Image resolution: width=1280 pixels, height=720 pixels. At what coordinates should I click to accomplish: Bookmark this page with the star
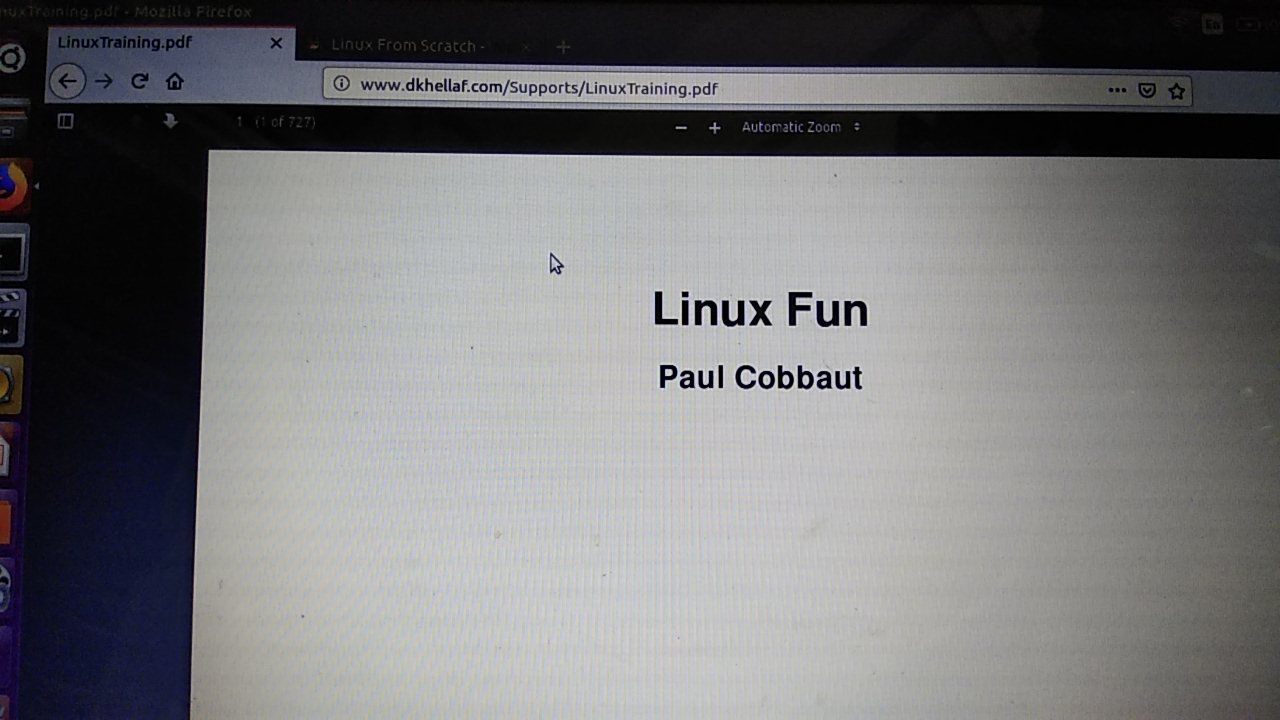coord(1177,91)
